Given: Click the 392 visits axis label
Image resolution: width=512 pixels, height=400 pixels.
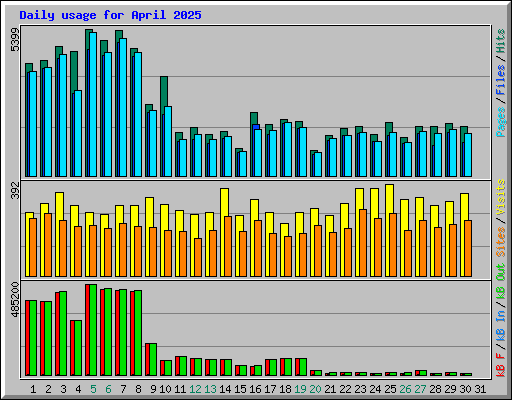Looking at the screenshot, I should pyautogui.click(x=15, y=190).
